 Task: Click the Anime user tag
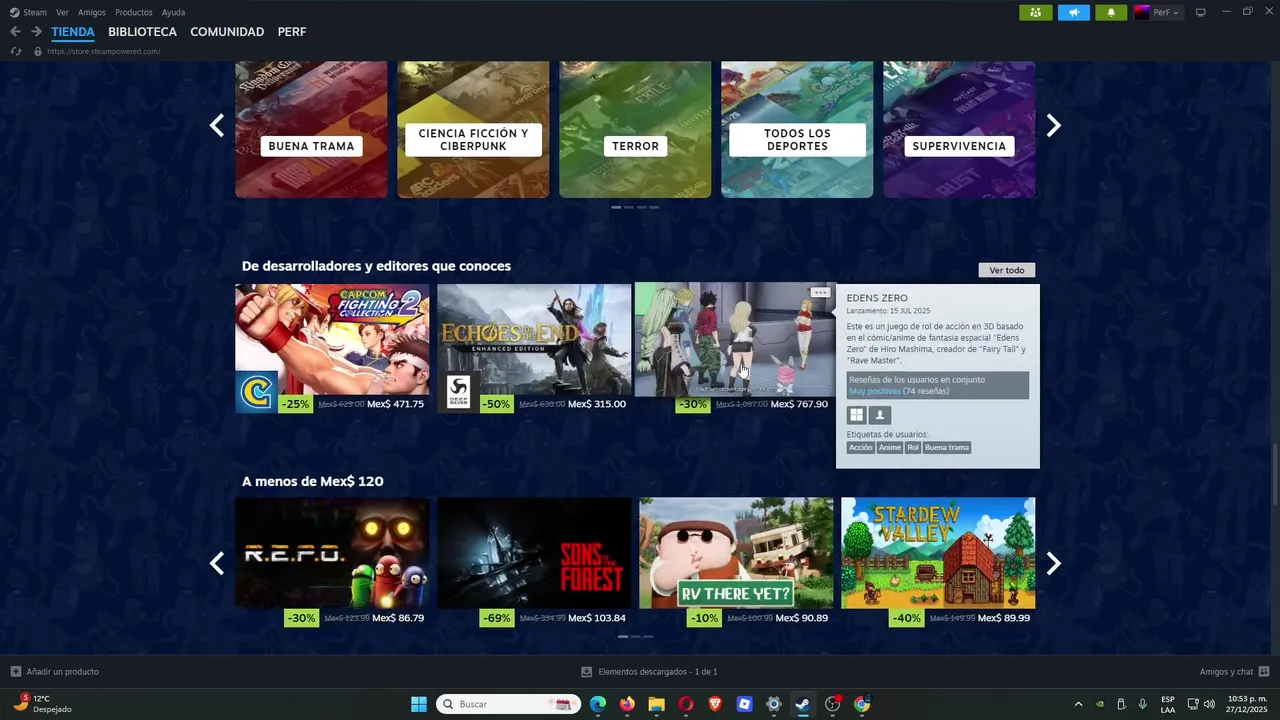point(890,448)
